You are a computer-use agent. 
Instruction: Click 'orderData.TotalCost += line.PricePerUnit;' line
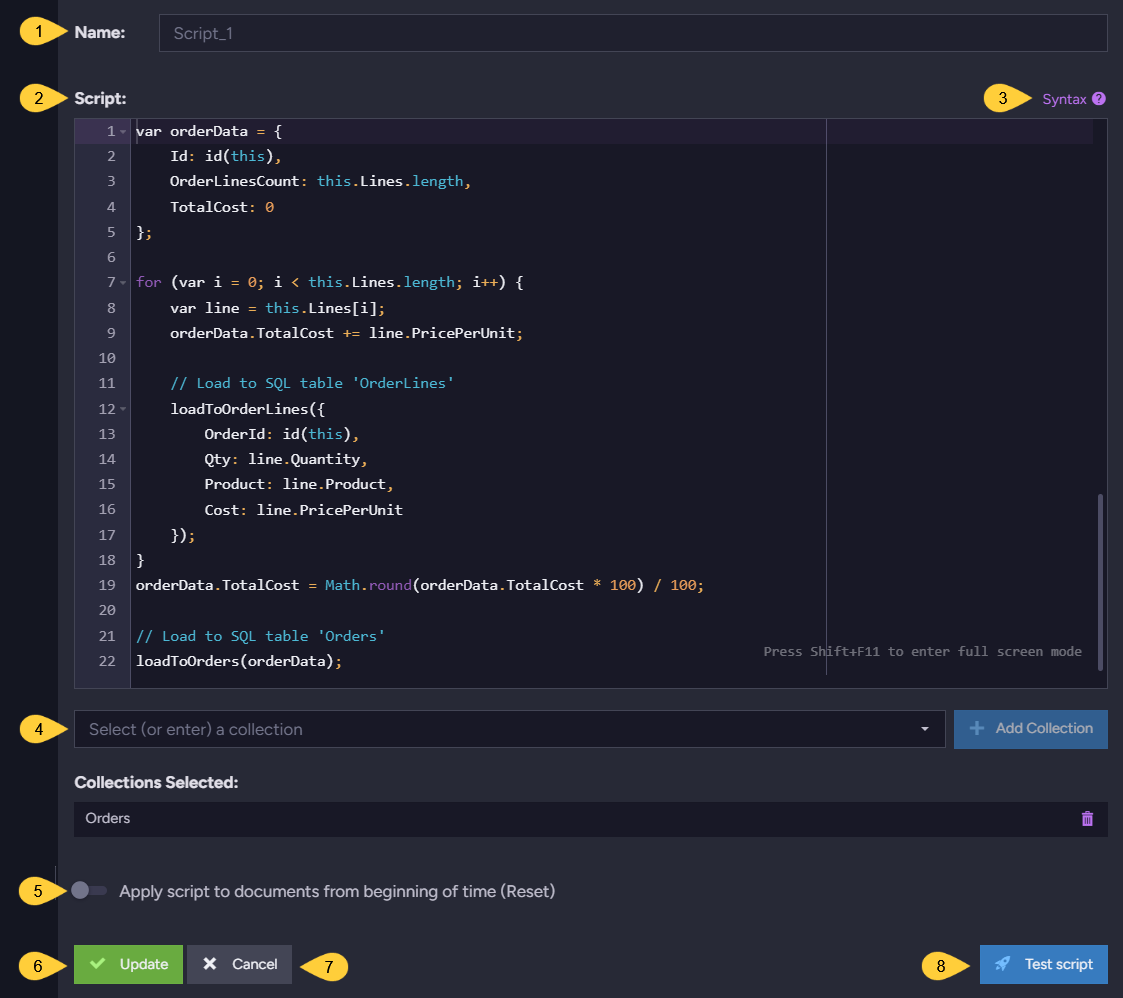click(x=347, y=333)
